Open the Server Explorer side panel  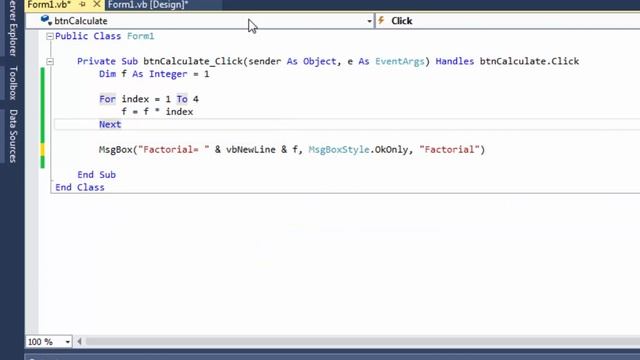13,28
